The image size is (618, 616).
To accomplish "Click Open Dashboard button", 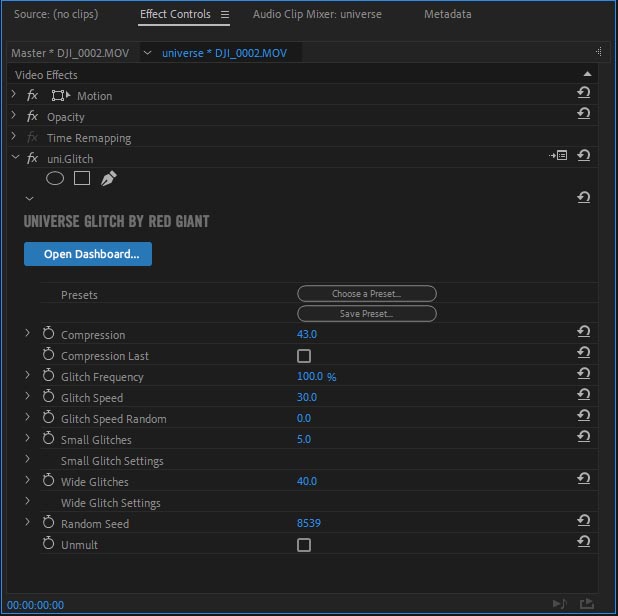I will point(88,254).
